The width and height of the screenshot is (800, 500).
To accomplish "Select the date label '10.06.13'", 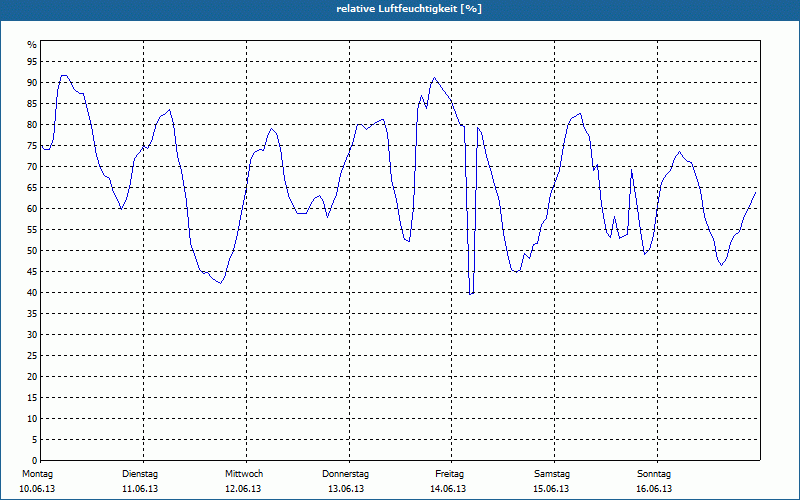I will [37, 489].
